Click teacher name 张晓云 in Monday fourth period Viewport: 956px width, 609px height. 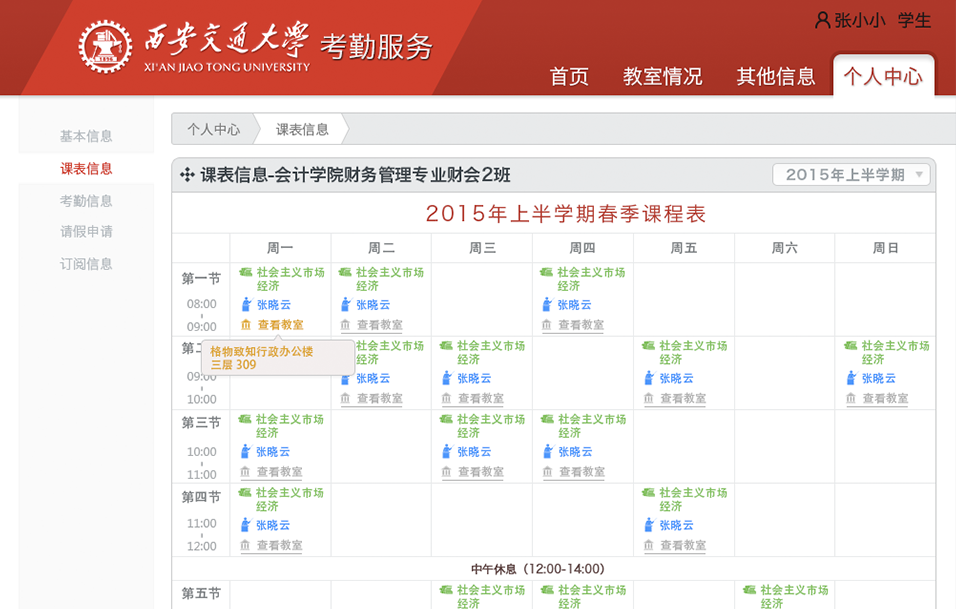coord(273,525)
